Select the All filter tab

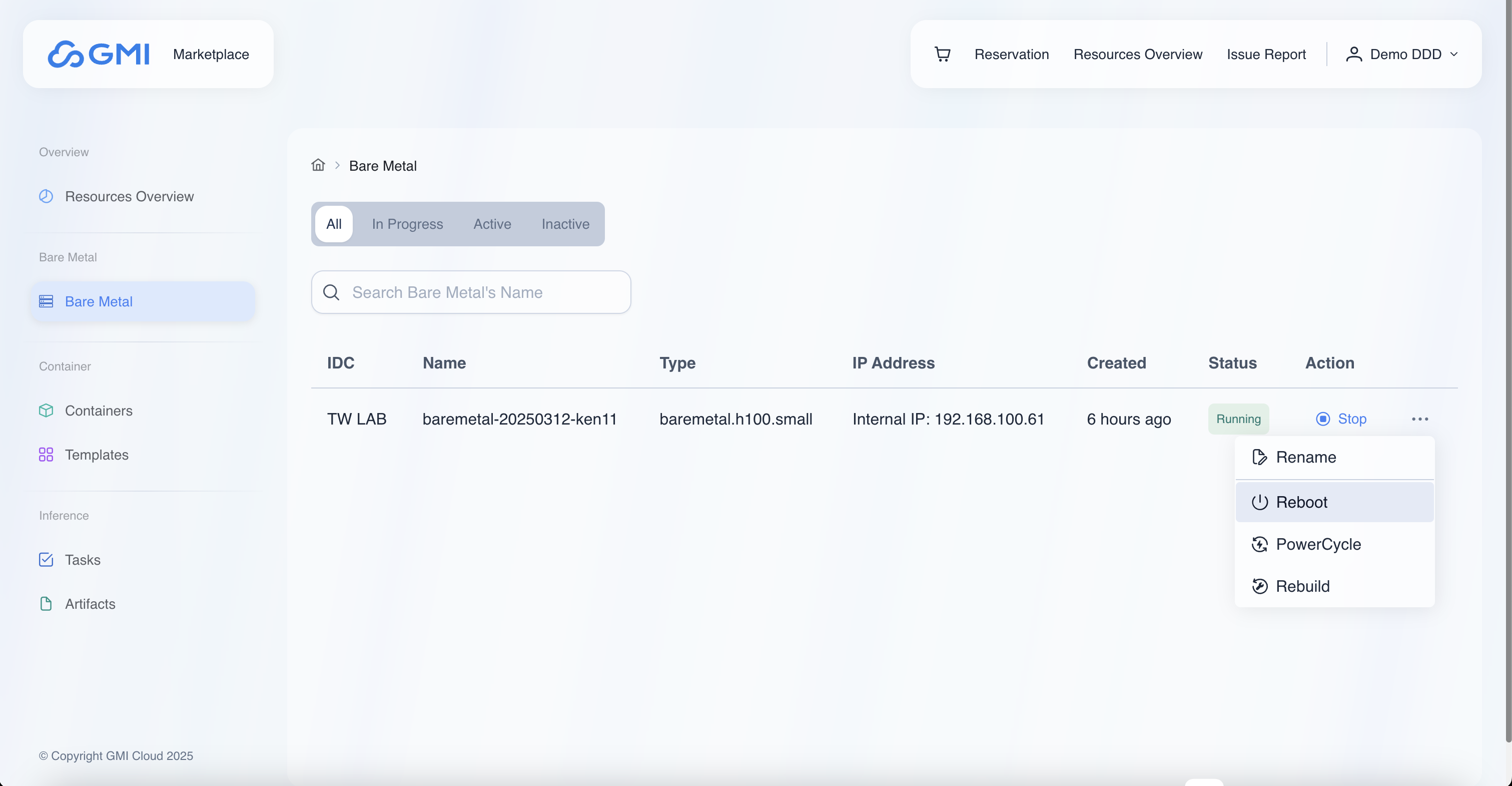pyautogui.click(x=333, y=224)
